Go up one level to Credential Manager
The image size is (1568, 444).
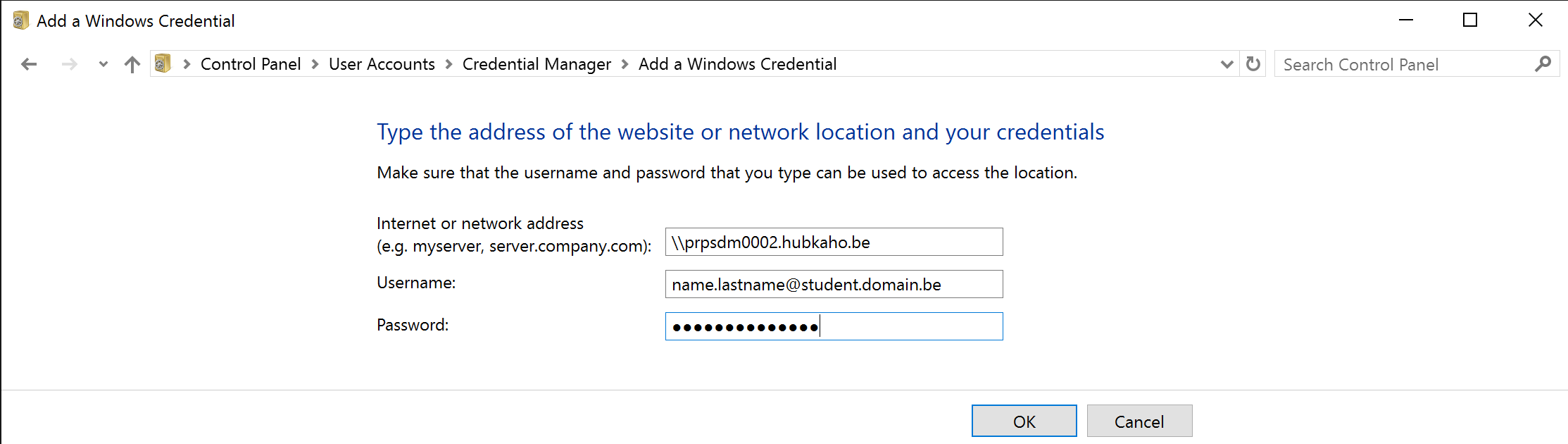pyautogui.click(x=132, y=64)
